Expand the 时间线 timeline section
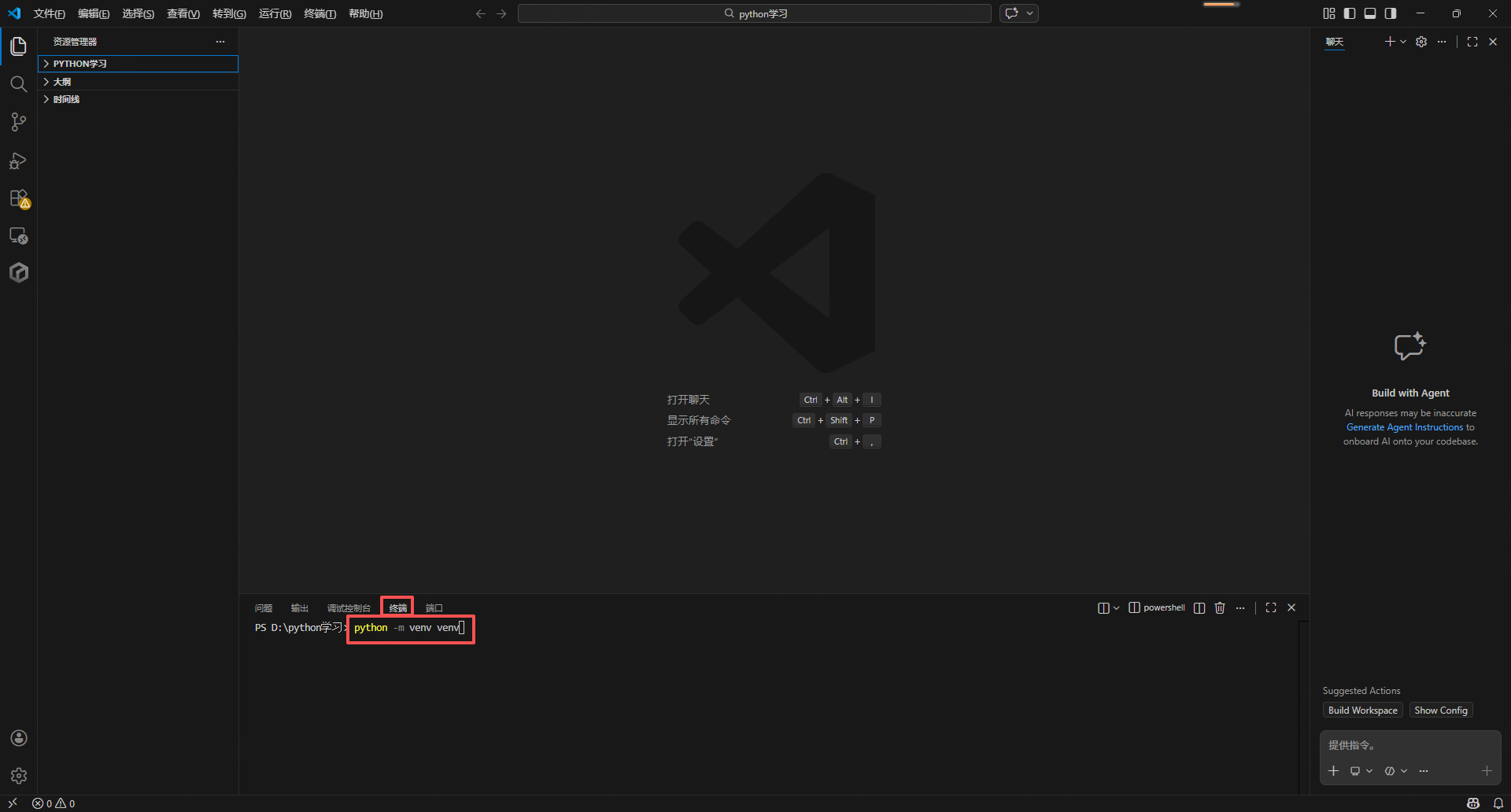The height and width of the screenshot is (812, 1511). point(139,99)
